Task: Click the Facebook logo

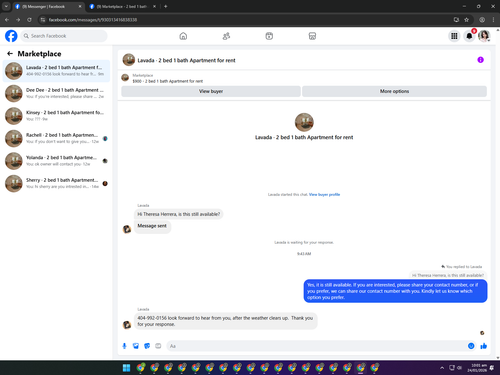Action: pos(11,36)
